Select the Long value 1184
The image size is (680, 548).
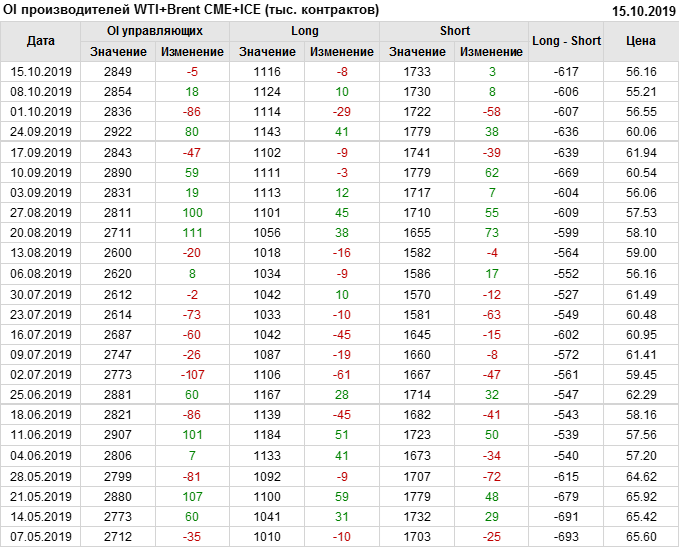click(268, 435)
